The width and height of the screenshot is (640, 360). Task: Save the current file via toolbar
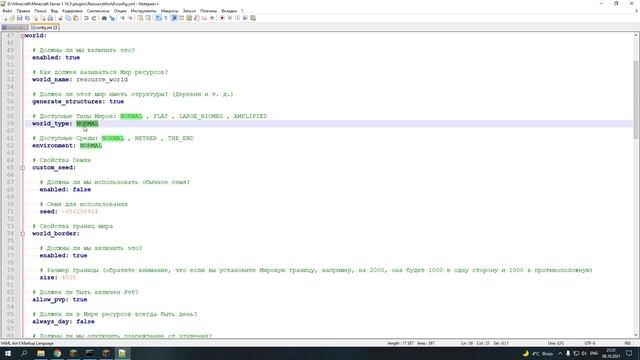point(20,18)
